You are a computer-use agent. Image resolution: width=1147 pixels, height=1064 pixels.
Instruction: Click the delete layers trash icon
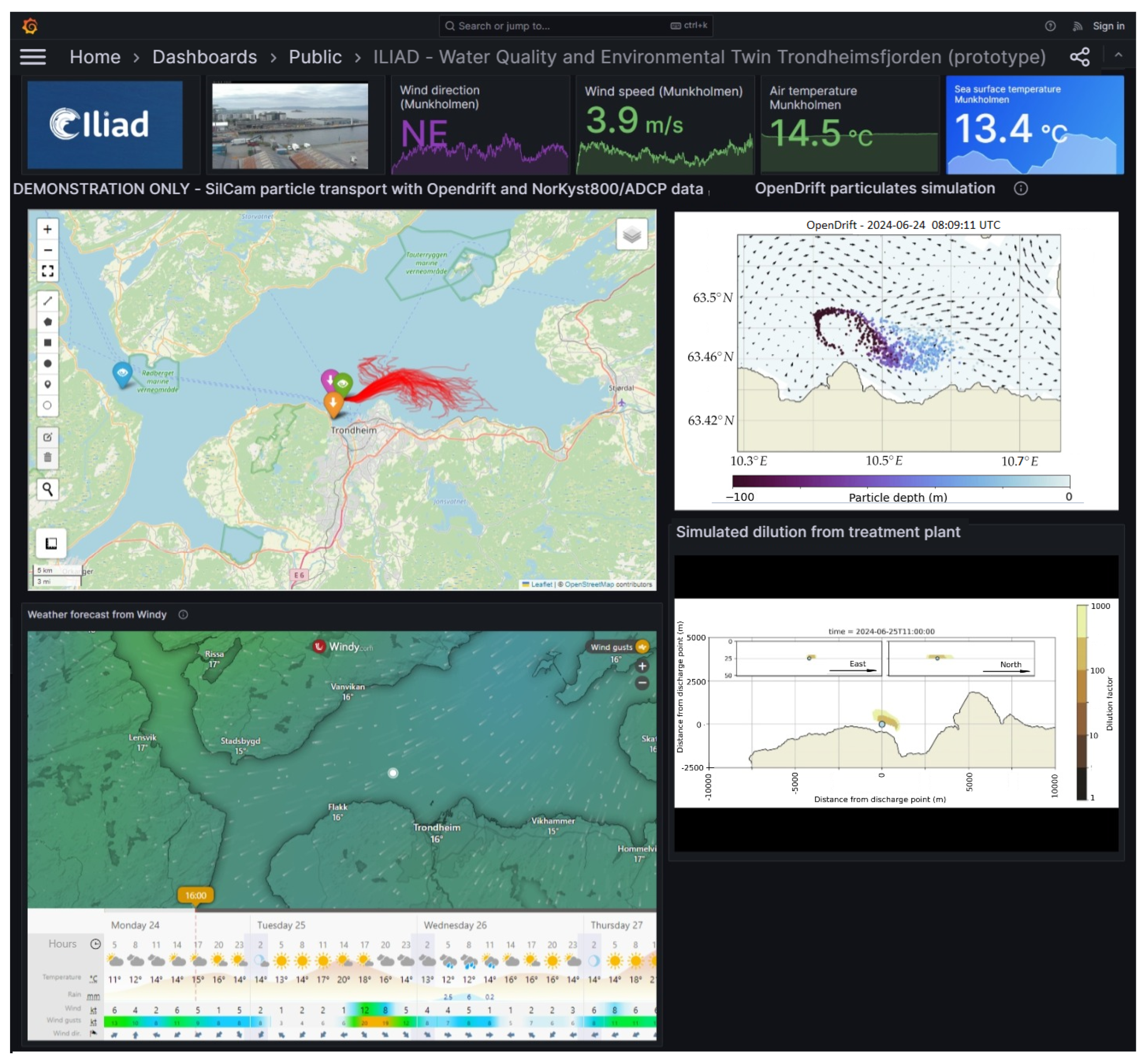tap(48, 458)
